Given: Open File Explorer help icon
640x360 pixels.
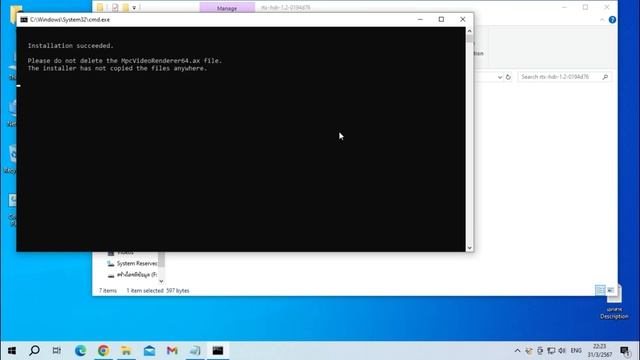Looking at the screenshot, I should (x=612, y=20).
